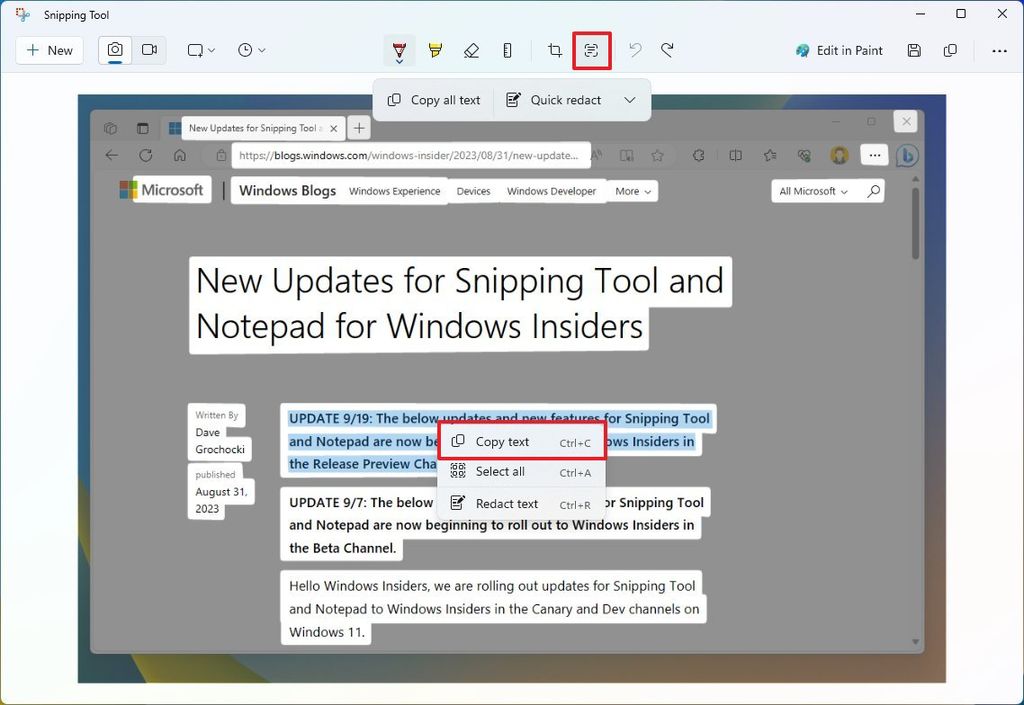
Task: Click Copy all text
Action: pos(434,100)
